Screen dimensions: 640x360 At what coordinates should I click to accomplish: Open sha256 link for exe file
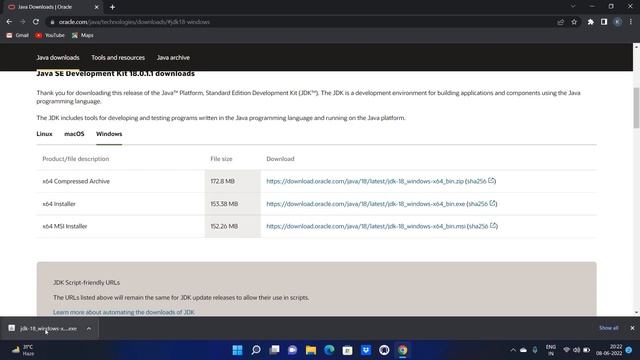pyautogui.click(x=482, y=204)
